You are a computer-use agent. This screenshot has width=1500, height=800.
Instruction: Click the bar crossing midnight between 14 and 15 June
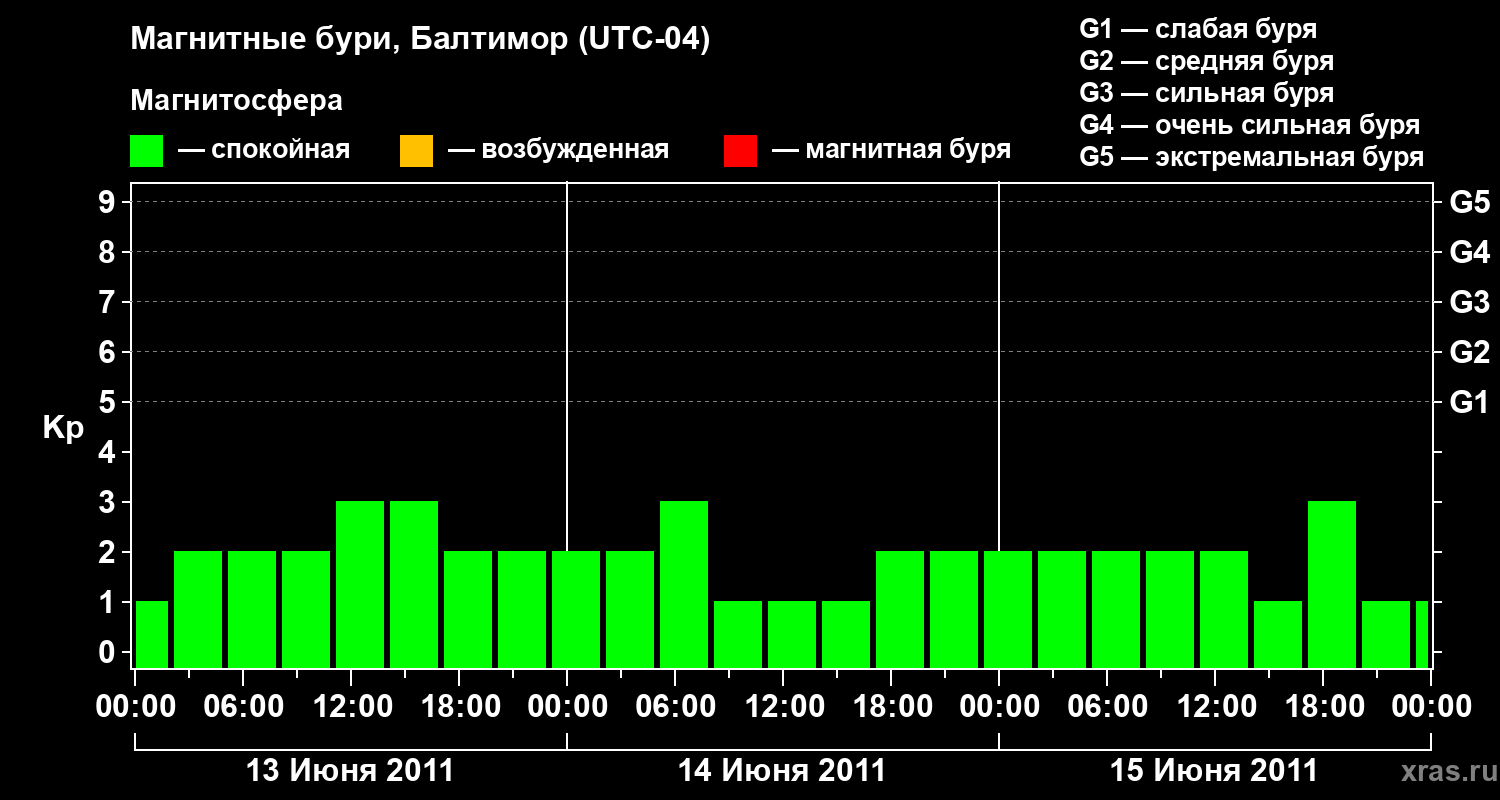click(x=1008, y=609)
